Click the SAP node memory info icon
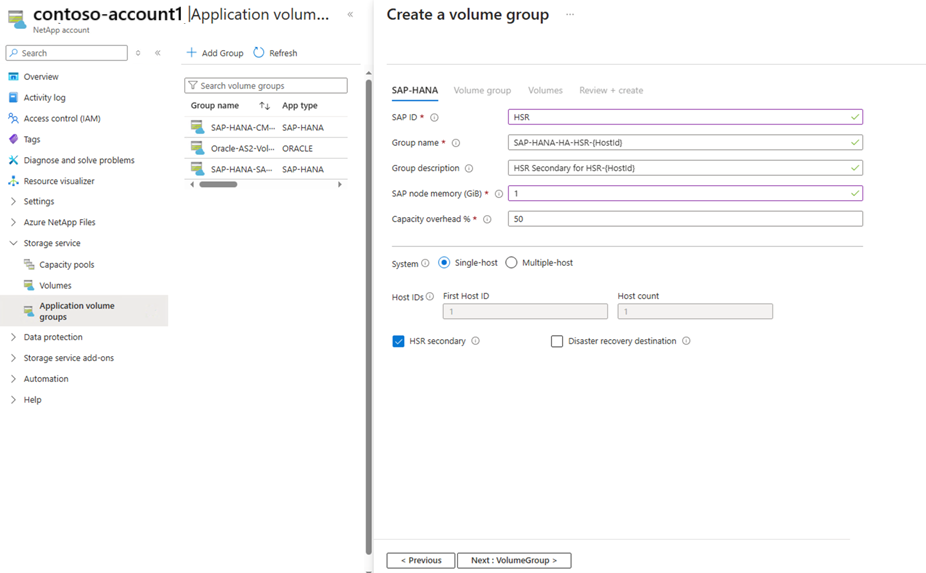 point(498,194)
